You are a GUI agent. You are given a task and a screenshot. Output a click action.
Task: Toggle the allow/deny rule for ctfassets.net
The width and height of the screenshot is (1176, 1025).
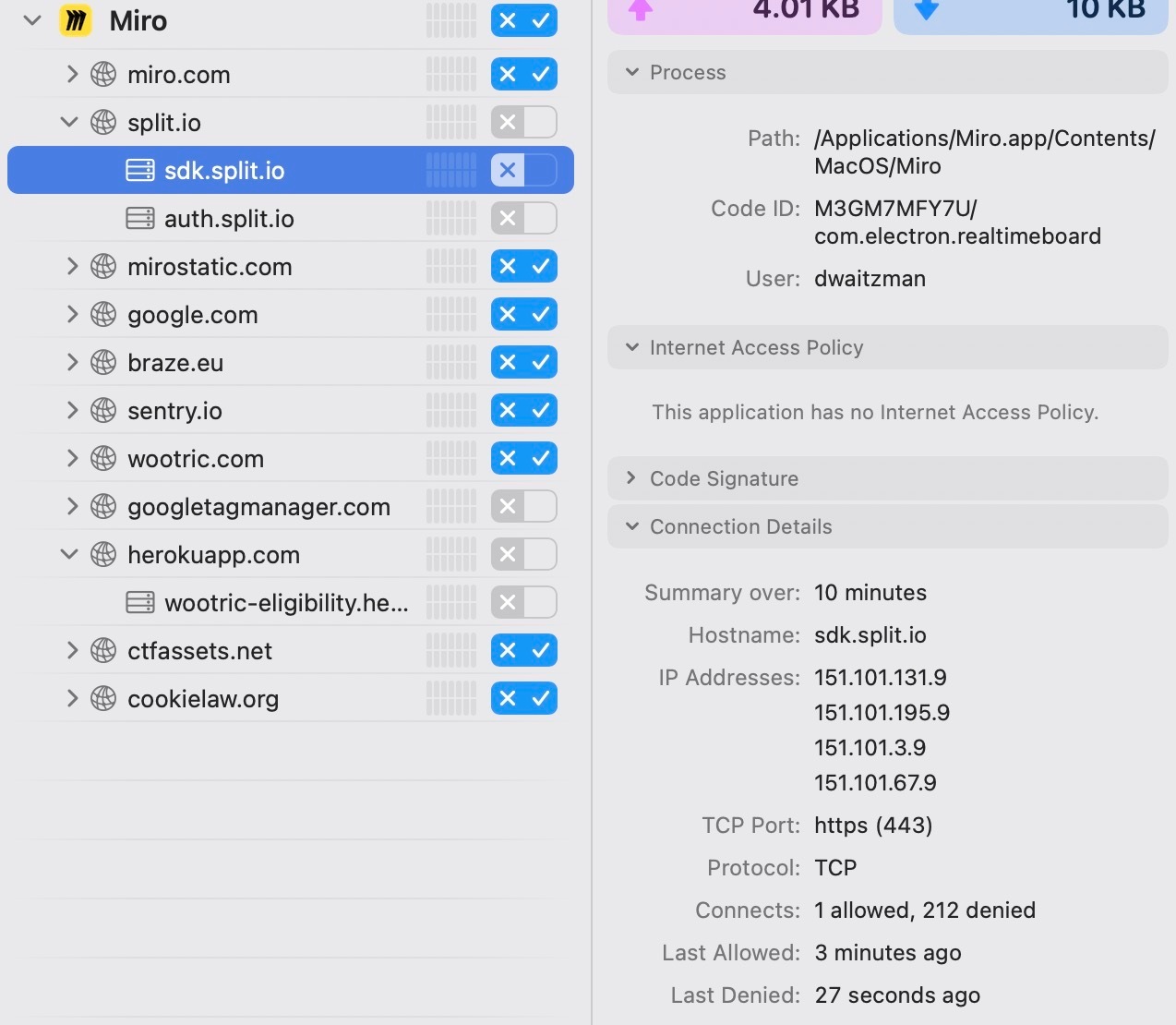(x=524, y=650)
